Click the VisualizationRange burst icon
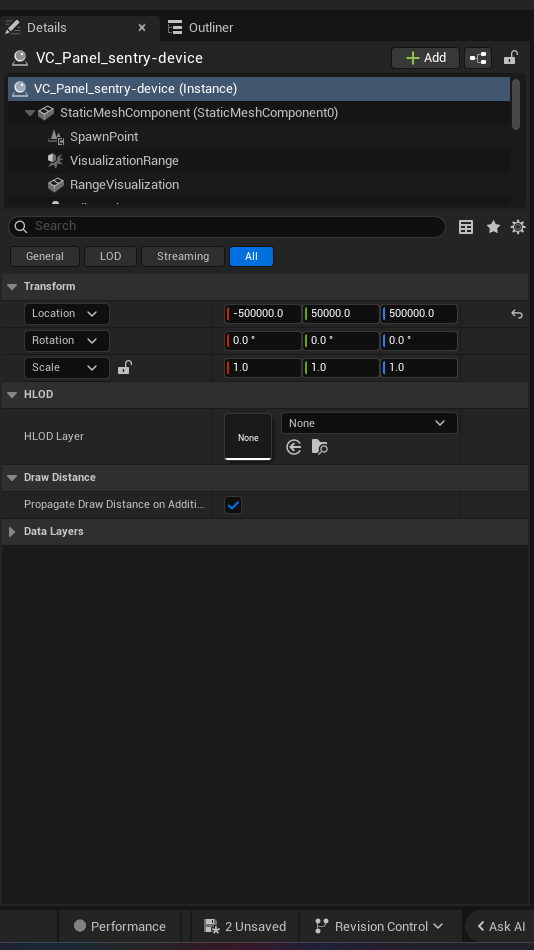 click(56, 161)
